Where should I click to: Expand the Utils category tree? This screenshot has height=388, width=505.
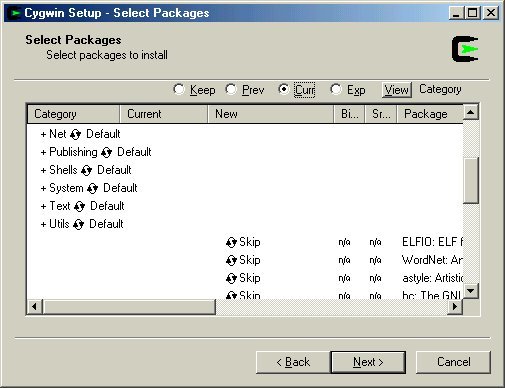43,224
